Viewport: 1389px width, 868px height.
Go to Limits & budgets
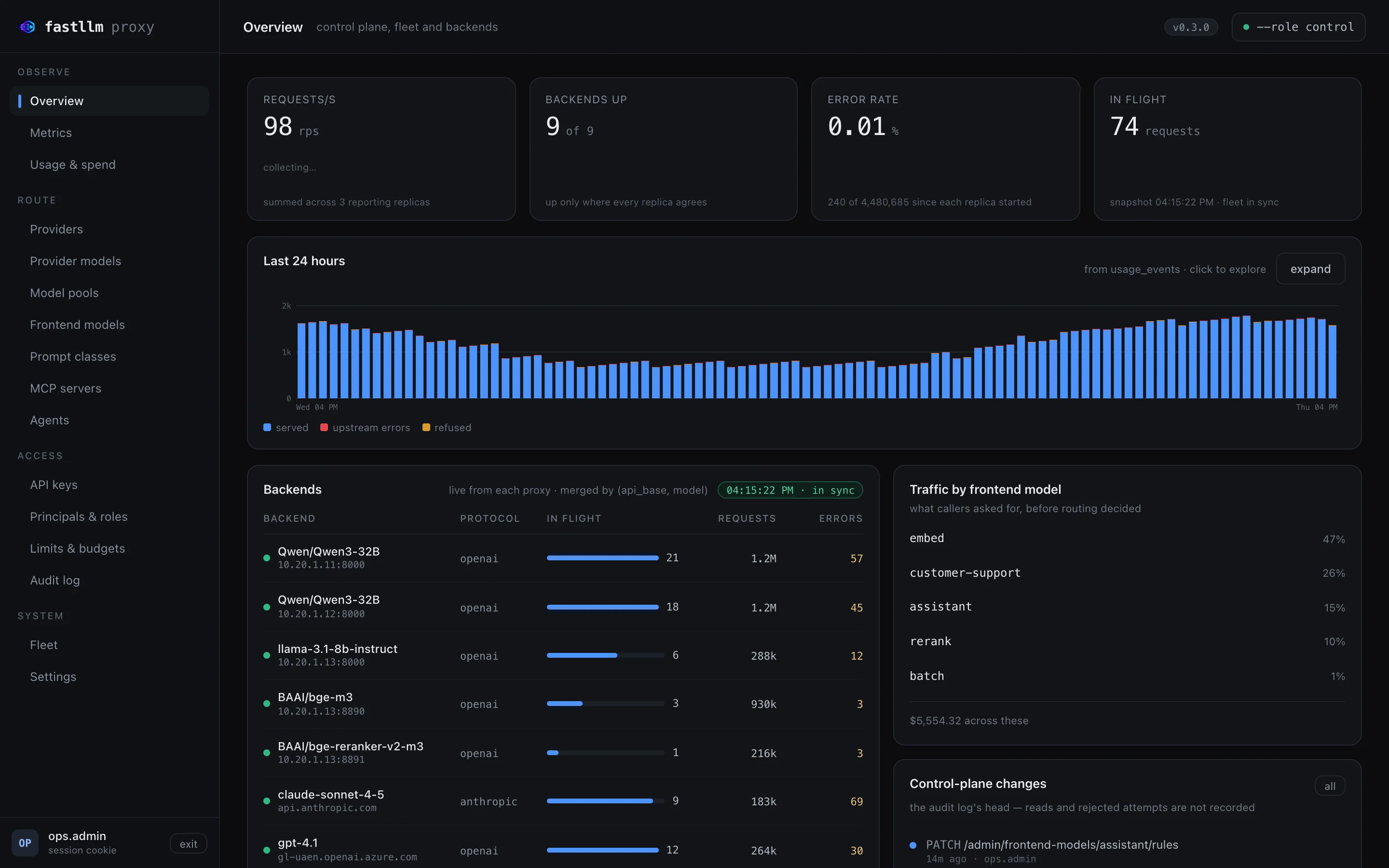point(109,549)
